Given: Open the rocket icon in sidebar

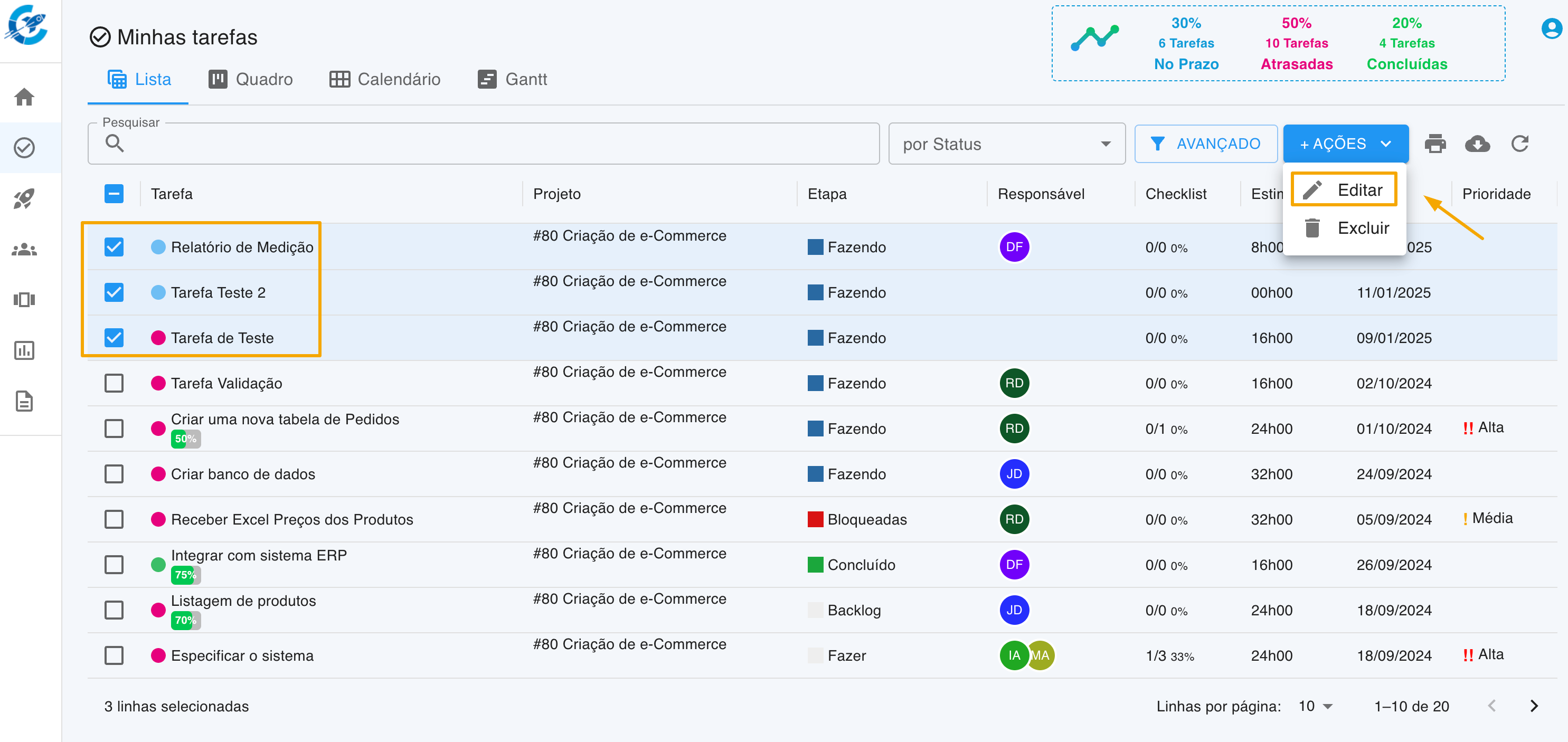Looking at the screenshot, I should pos(24,198).
